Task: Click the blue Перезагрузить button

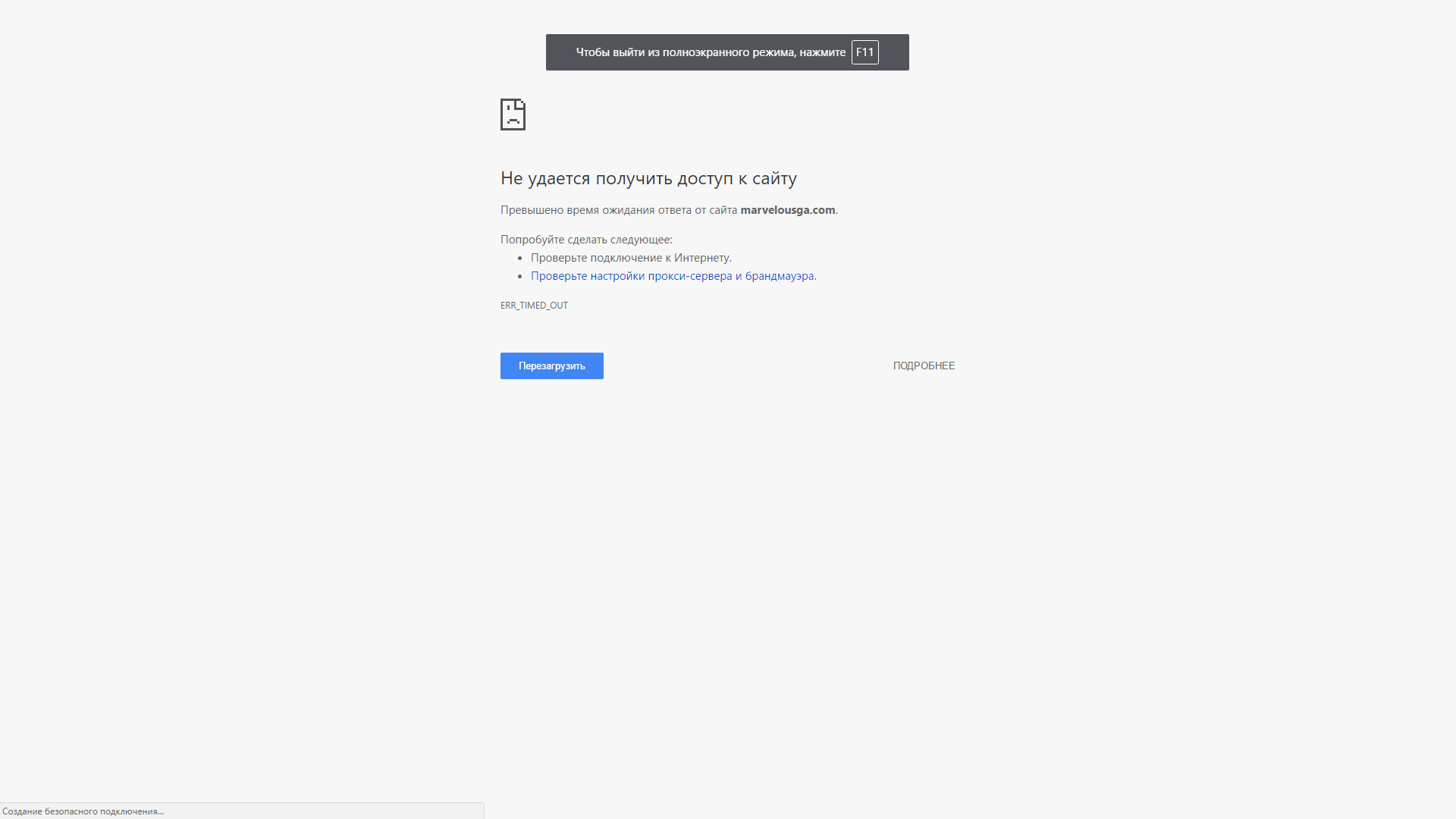Action: pyautogui.click(x=551, y=366)
